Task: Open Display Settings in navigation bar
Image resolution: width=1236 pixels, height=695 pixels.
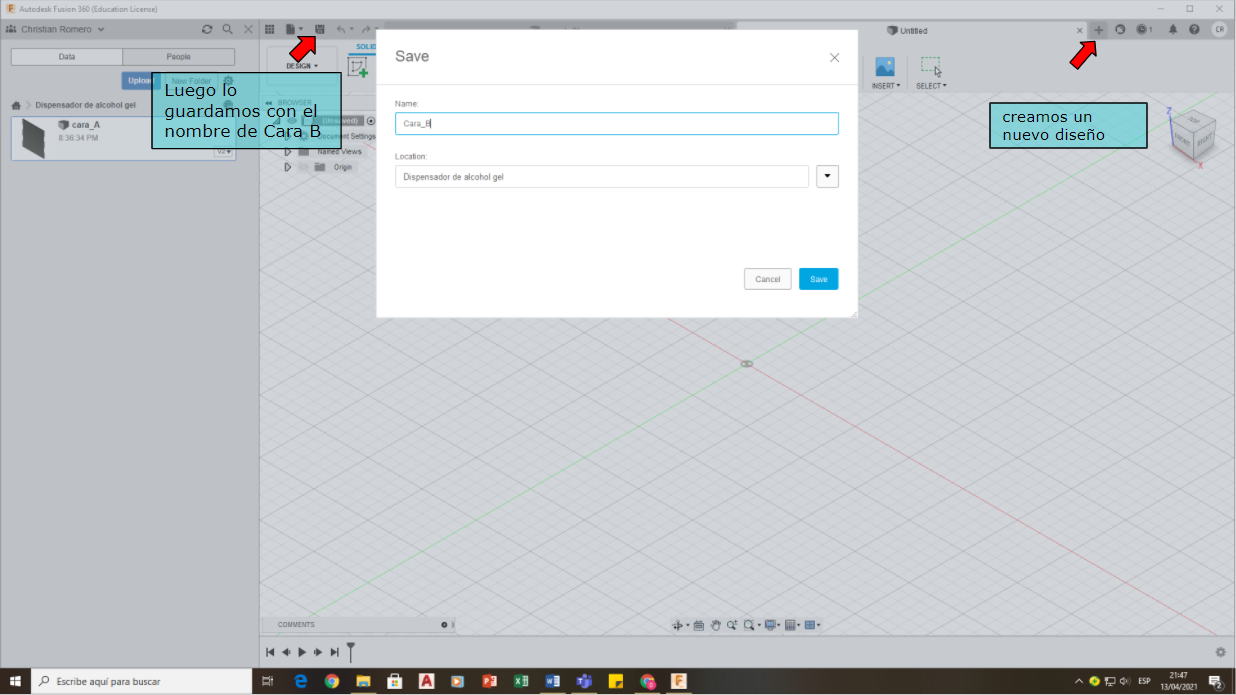Action: 768,625
